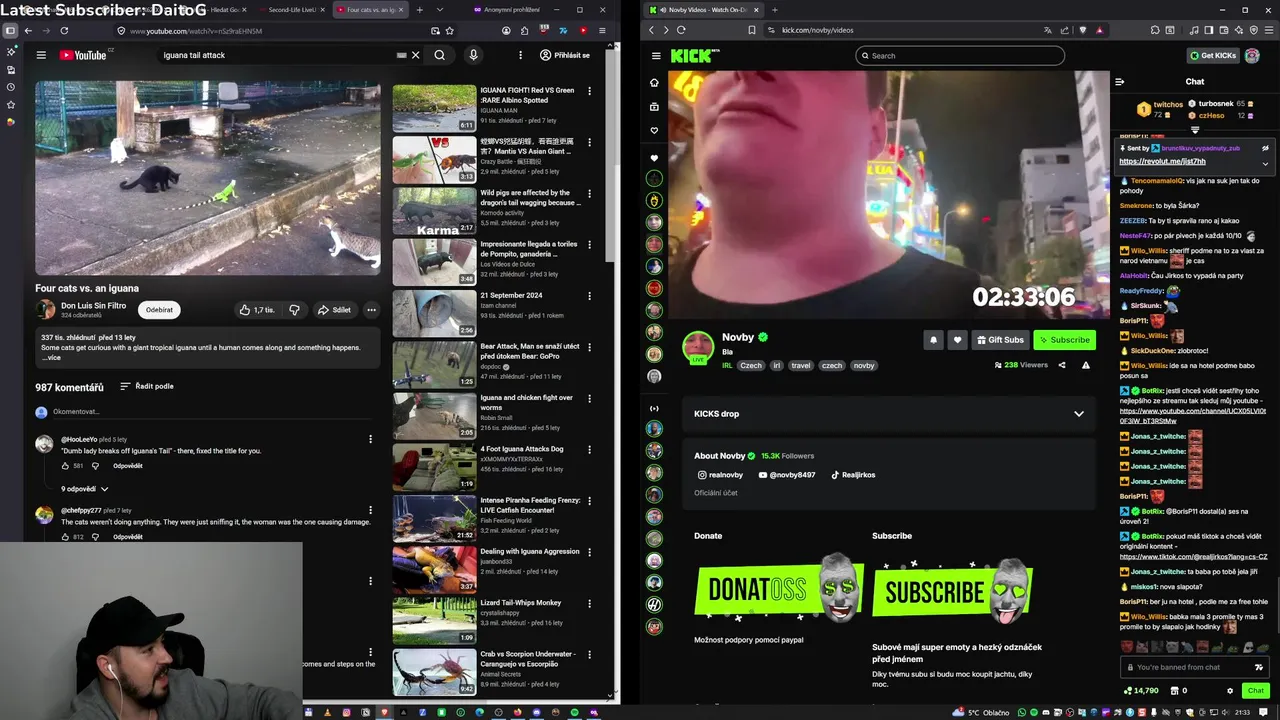Screen dimensions: 1280x720
Task: Open Kick page translate icon in address bar
Action: [1048, 31]
